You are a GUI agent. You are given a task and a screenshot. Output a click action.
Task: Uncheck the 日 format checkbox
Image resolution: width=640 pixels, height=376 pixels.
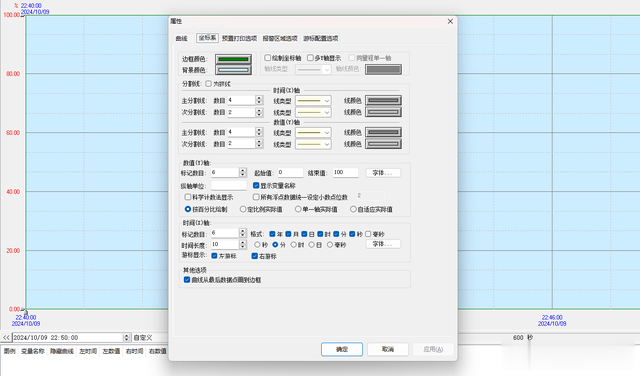pos(304,234)
